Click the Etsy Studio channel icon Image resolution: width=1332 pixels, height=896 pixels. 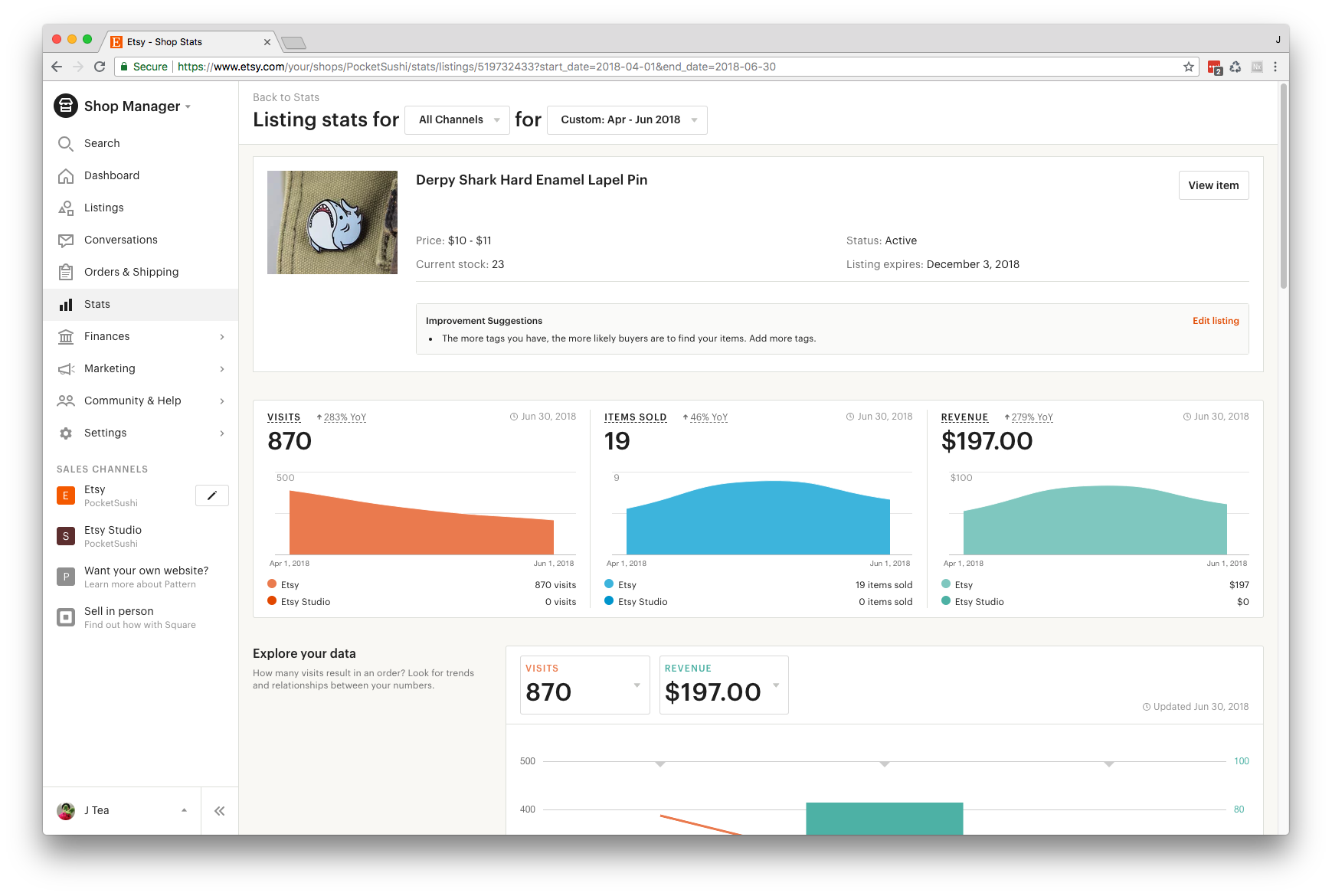pyautogui.click(x=66, y=536)
